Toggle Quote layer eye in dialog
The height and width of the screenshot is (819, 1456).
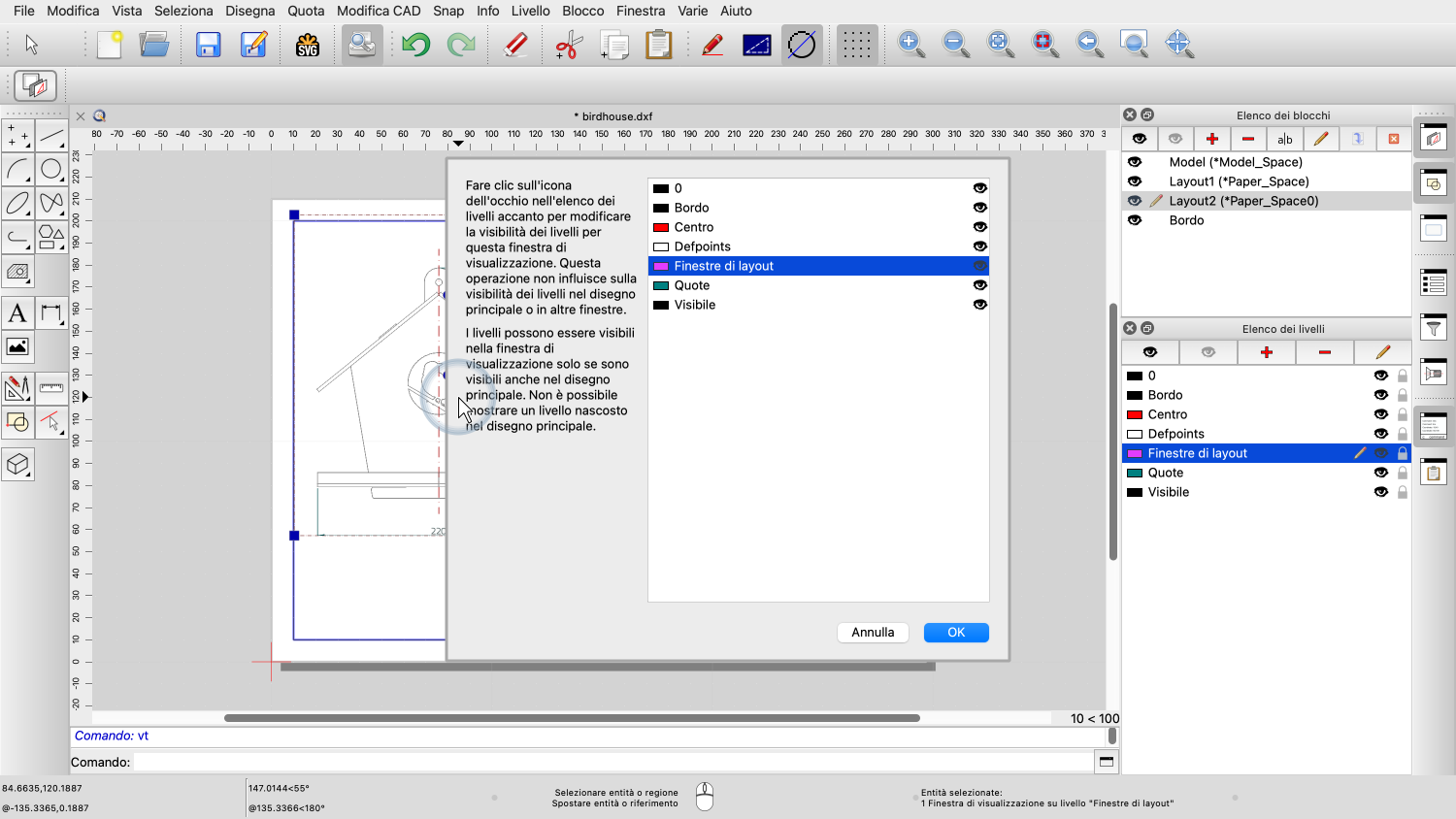(x=979, y=285)
